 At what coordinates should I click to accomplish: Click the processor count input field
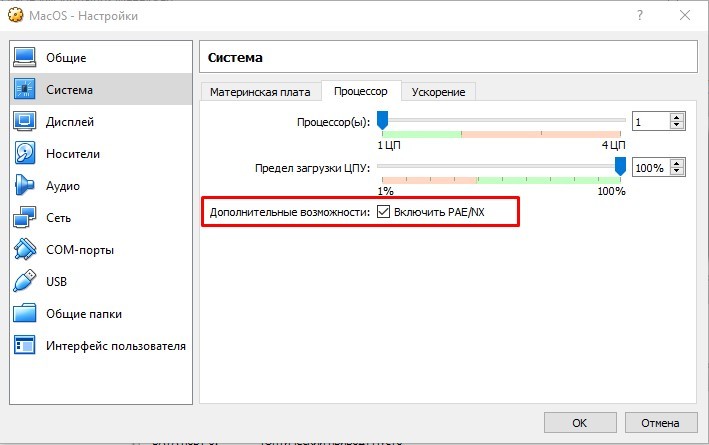(650, 122)
